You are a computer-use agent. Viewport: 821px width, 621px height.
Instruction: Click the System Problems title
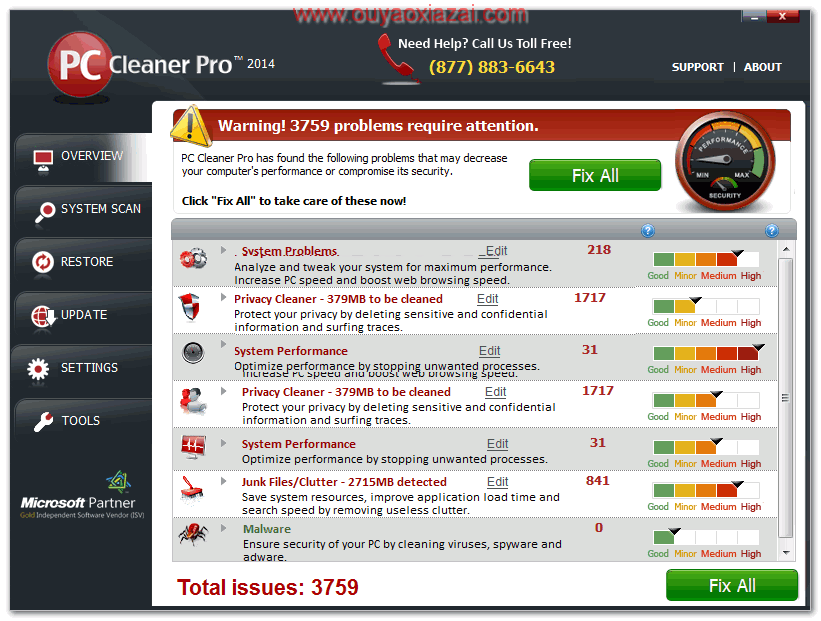(290, 251)
